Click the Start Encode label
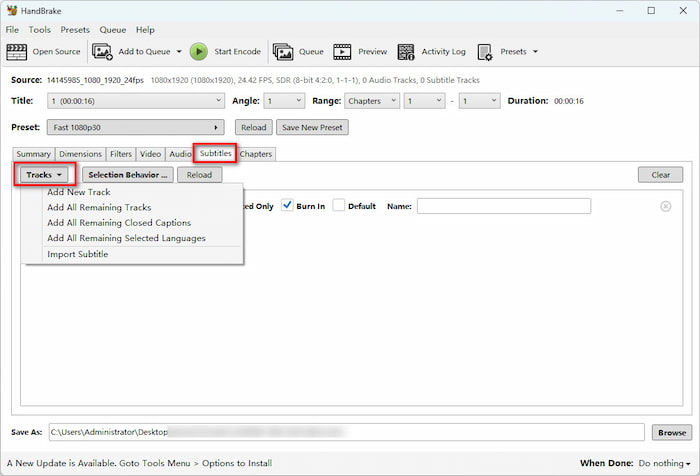The height and width of the screenshot is (476, 700). (x=237, y=52)
